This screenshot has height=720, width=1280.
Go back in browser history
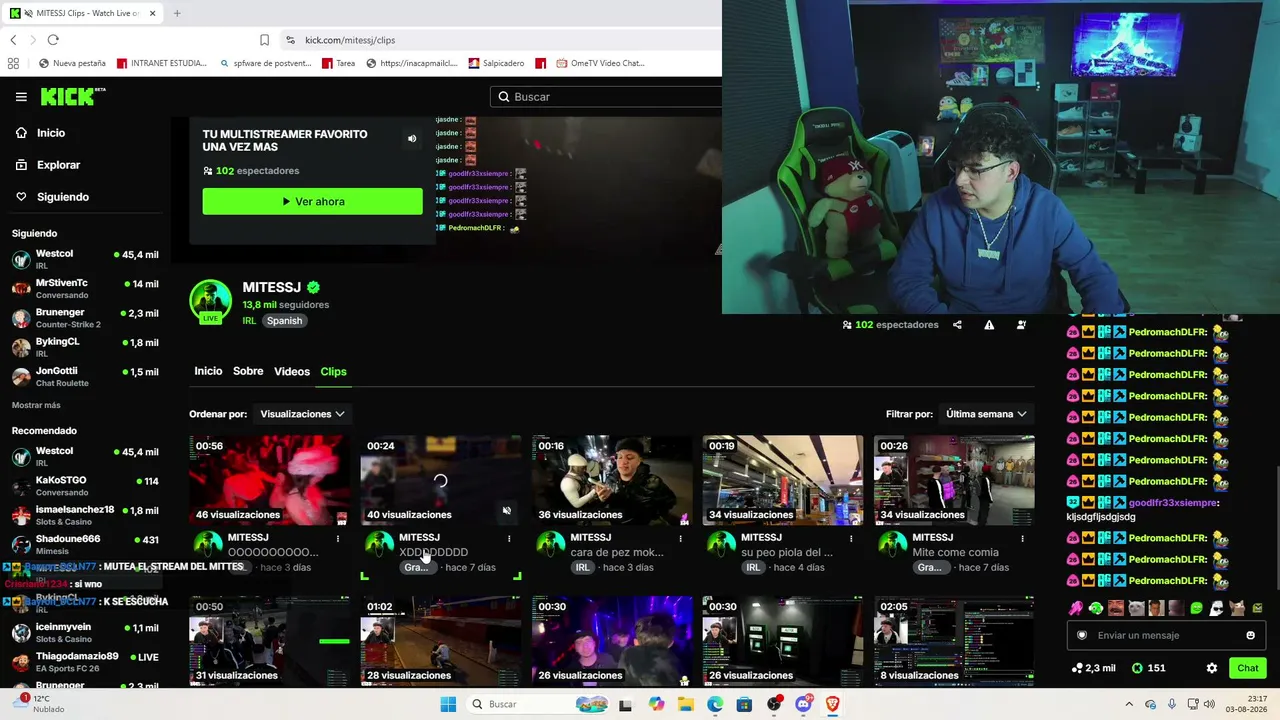pyautogui.click(x=13, y=40)
